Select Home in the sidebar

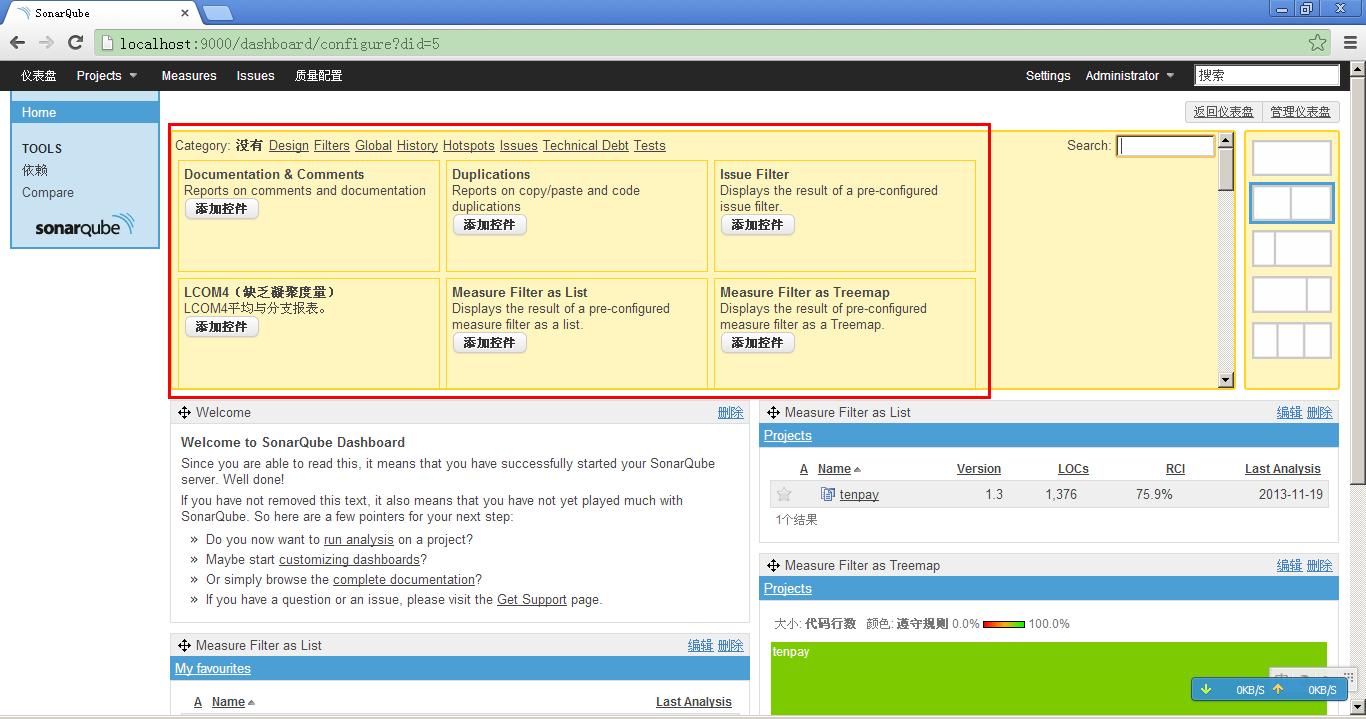pos(85,112)
